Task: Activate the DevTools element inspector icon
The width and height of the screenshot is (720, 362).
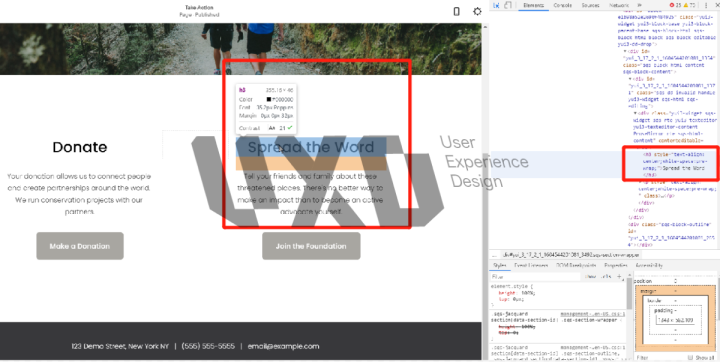Action: (x=496, y=5)
